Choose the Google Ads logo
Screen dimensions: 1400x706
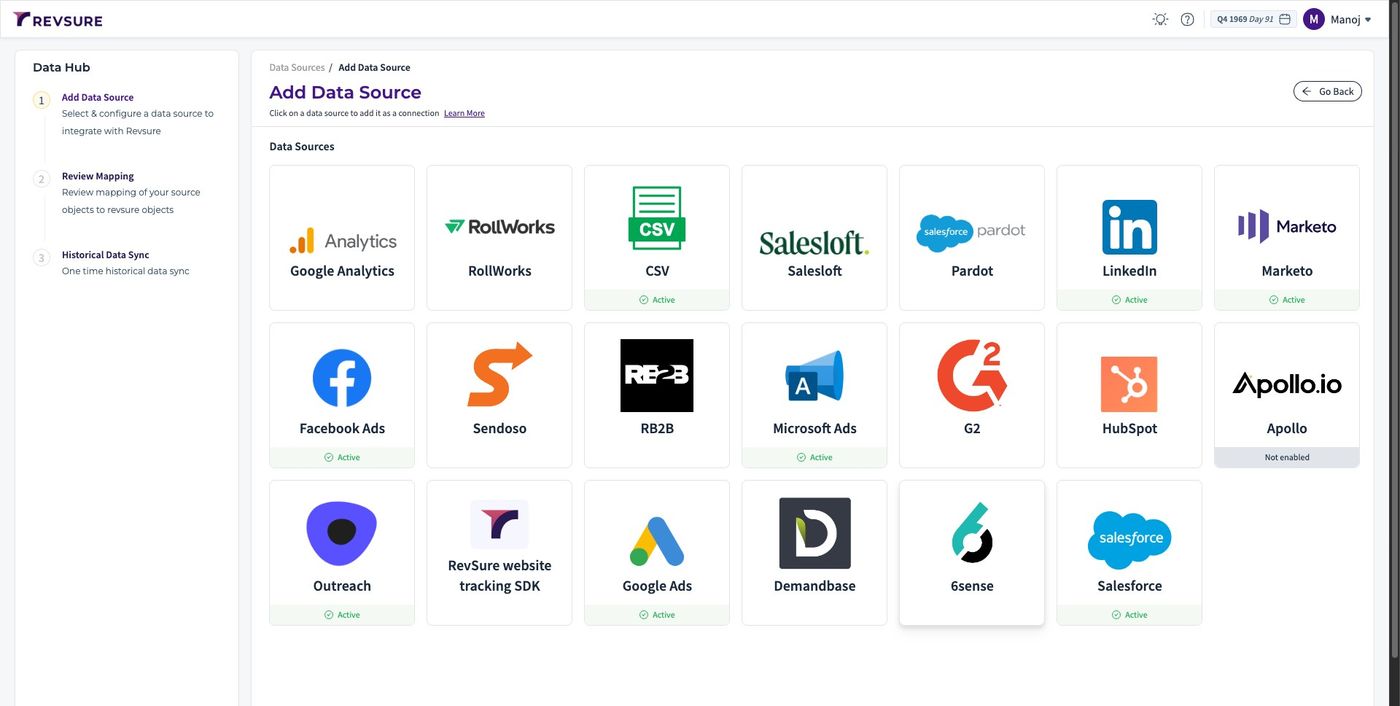[657, 541]
